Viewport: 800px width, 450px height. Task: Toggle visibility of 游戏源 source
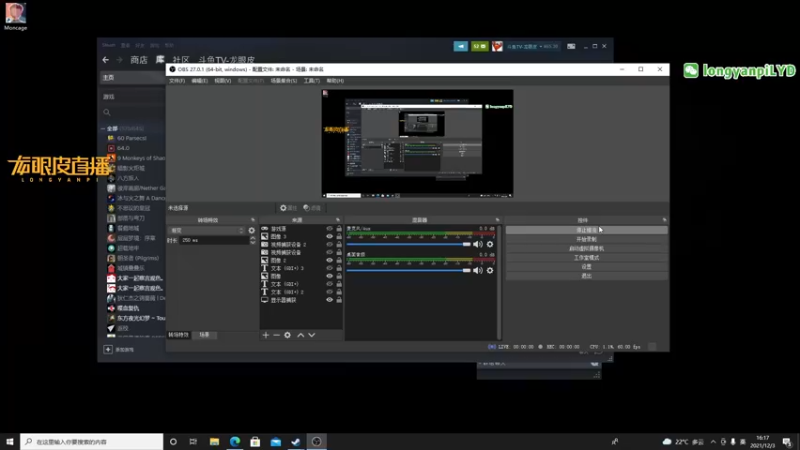[x=330, y=229]
